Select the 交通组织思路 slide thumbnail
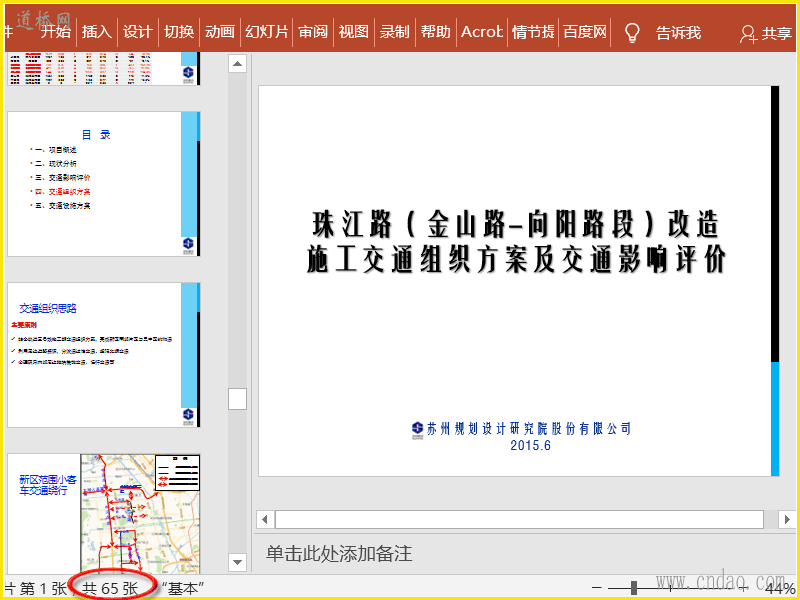Image resolution: width=800 pixels, height=600 pixels. (x=104, y=355)
